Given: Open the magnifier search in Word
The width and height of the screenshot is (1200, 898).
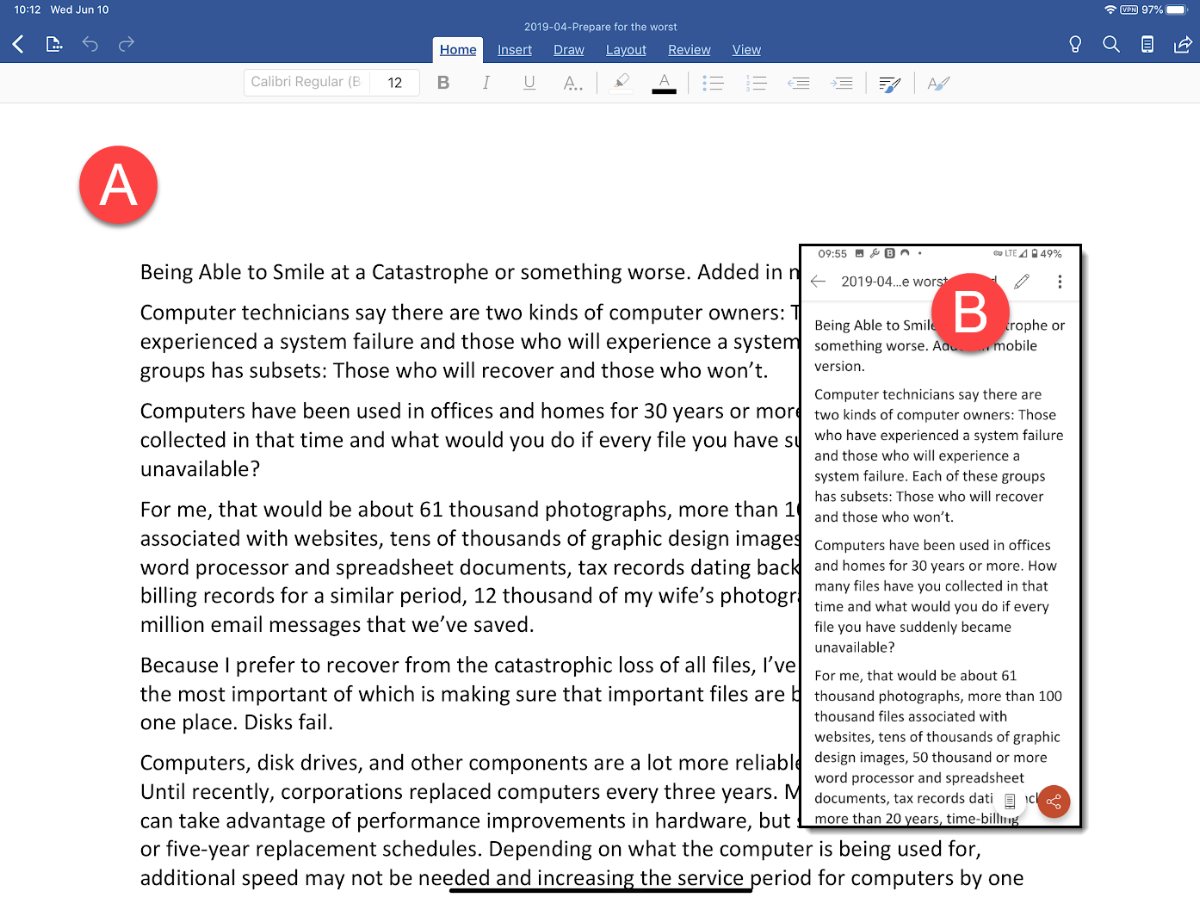Looking at the screenshot, I should coord(1111,44).
